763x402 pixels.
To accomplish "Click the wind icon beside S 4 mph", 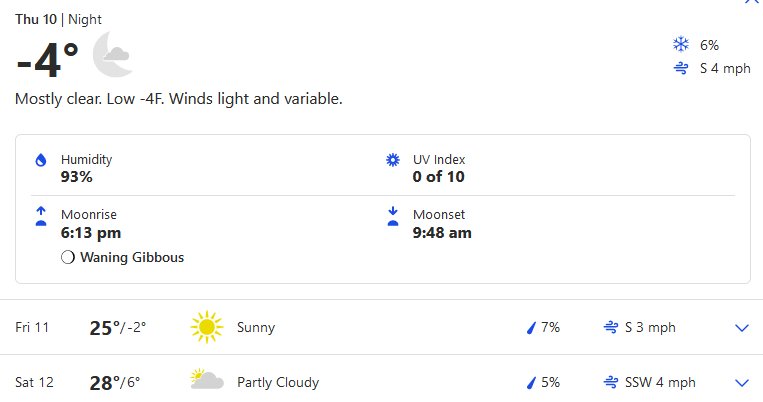I will click(x=681, y=68).
